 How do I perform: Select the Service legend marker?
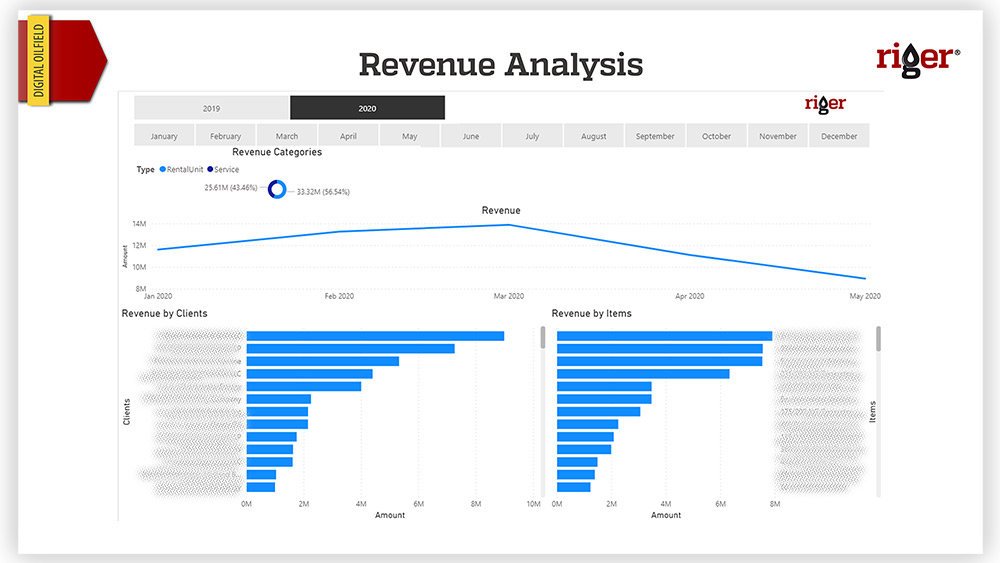tap(210, 170)
